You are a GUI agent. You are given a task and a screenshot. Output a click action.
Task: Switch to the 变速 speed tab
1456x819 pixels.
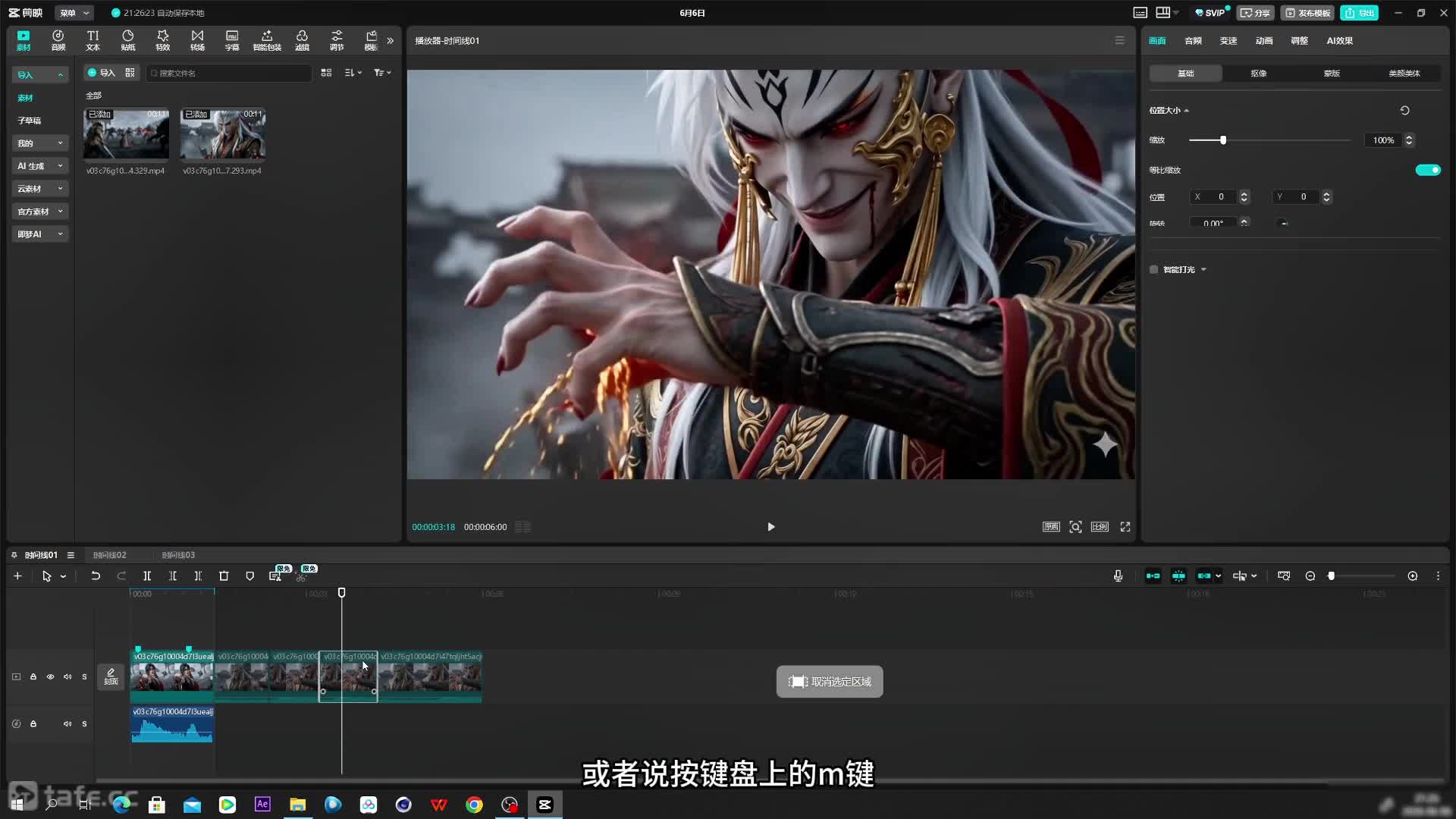coord(1228,41)
